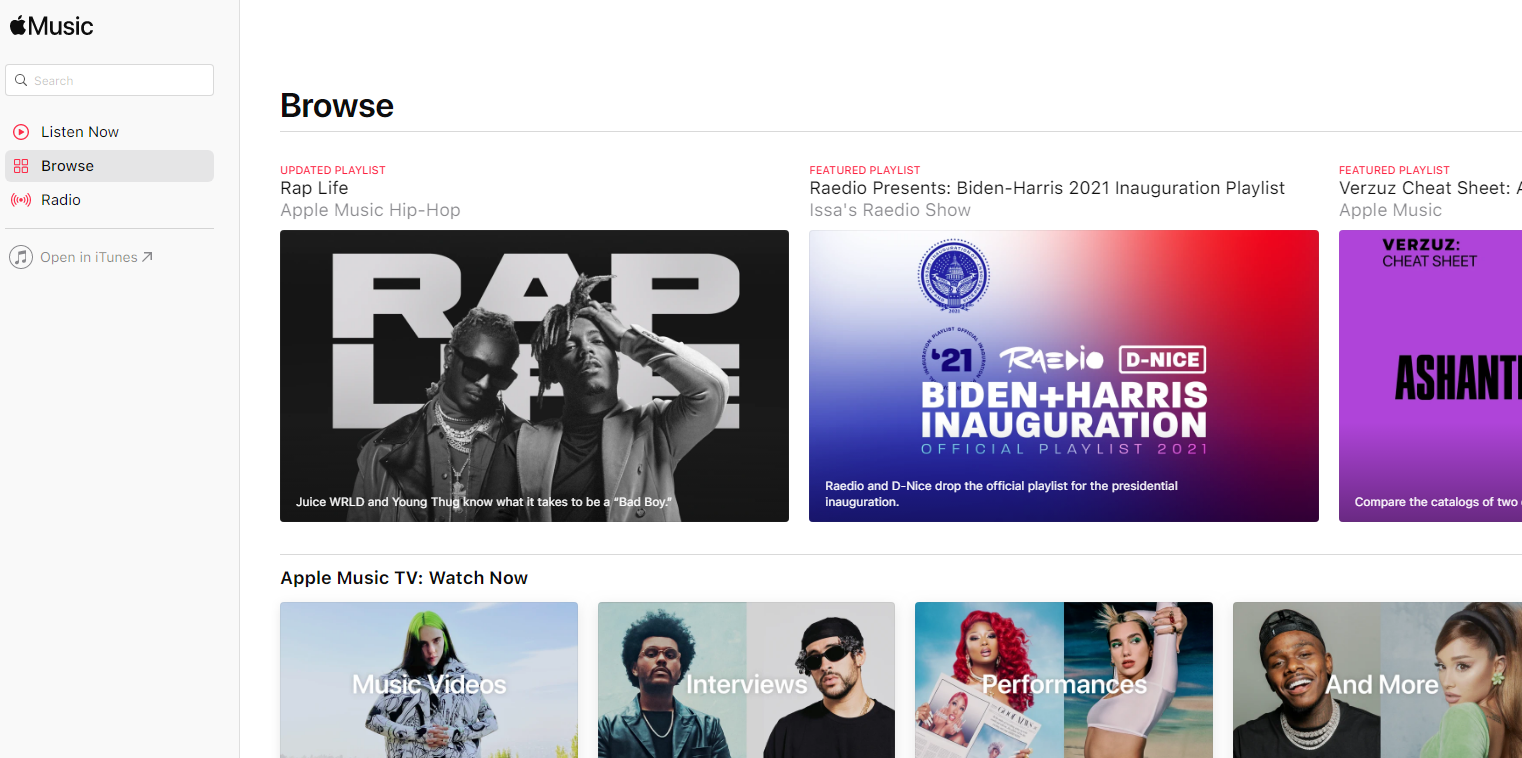This screenshot has width=1522, height=758.
Task: Click the magnifying glass search icon
Action: (x=21, y=80)
